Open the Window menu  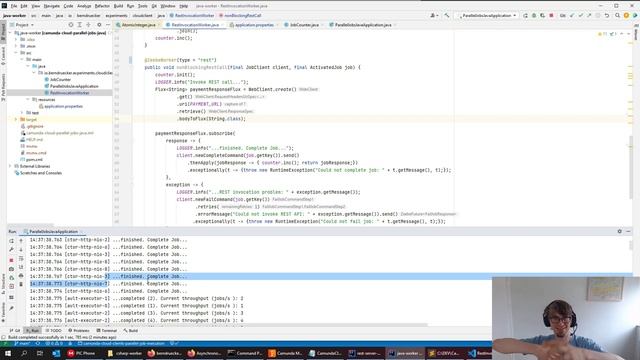click(168, 6)
